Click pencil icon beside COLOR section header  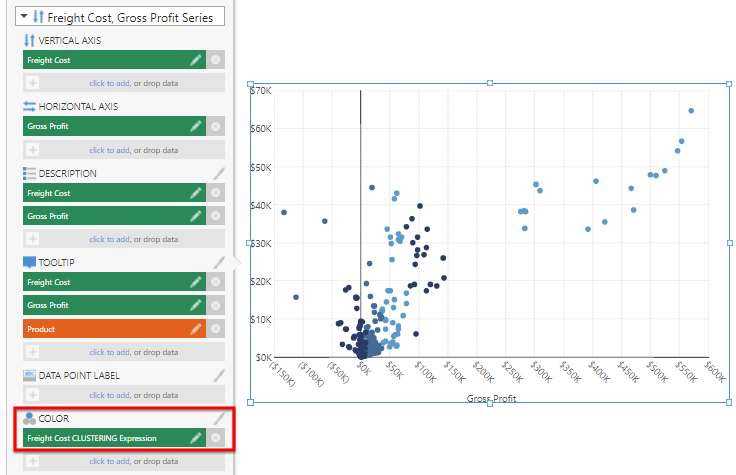[219, 419]
